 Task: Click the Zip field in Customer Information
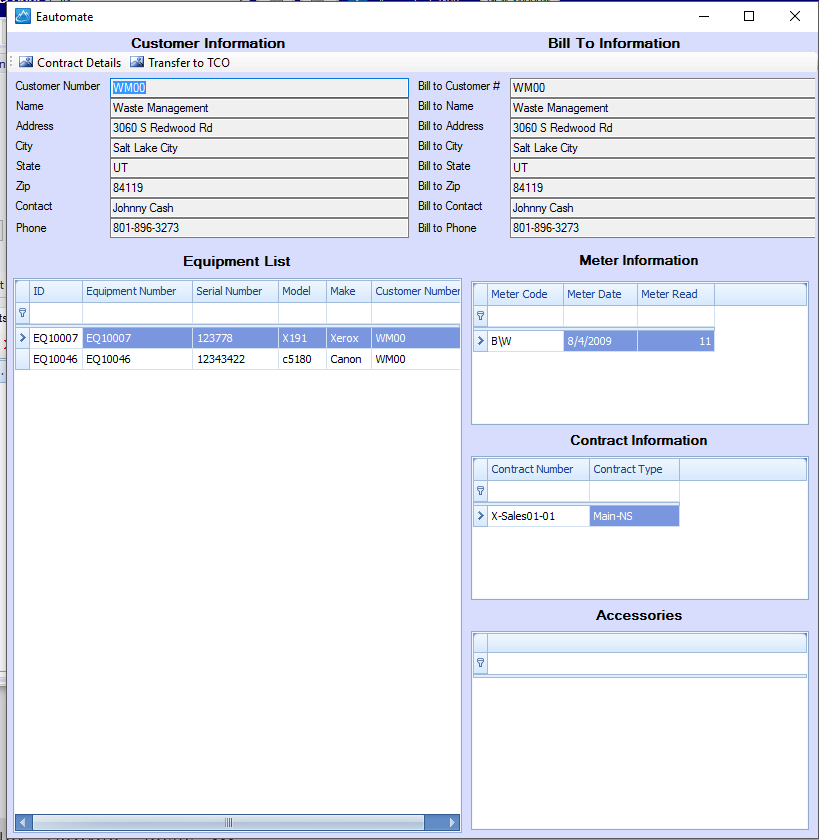tap(259, 188)
